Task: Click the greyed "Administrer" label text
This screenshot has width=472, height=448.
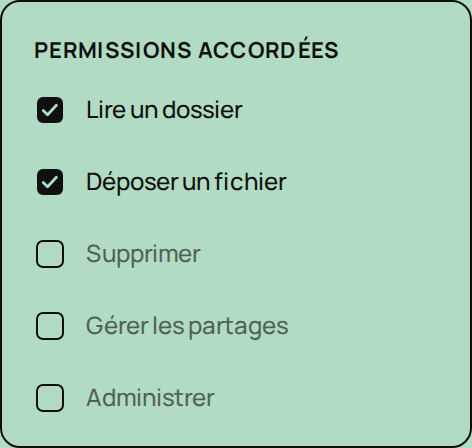Action: [150, 398]
